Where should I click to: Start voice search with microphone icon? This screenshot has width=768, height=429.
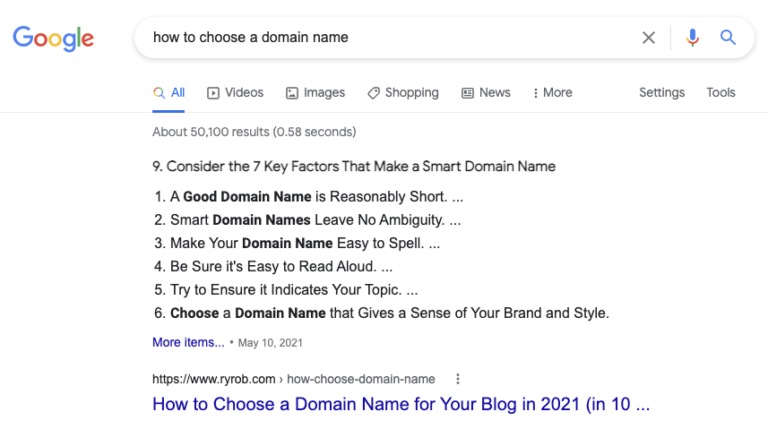pyautogui.click(x=692, y=38)
